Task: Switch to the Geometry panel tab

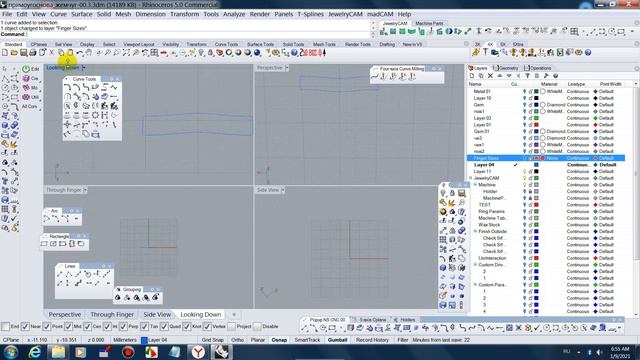Action: tap(506, 68)
